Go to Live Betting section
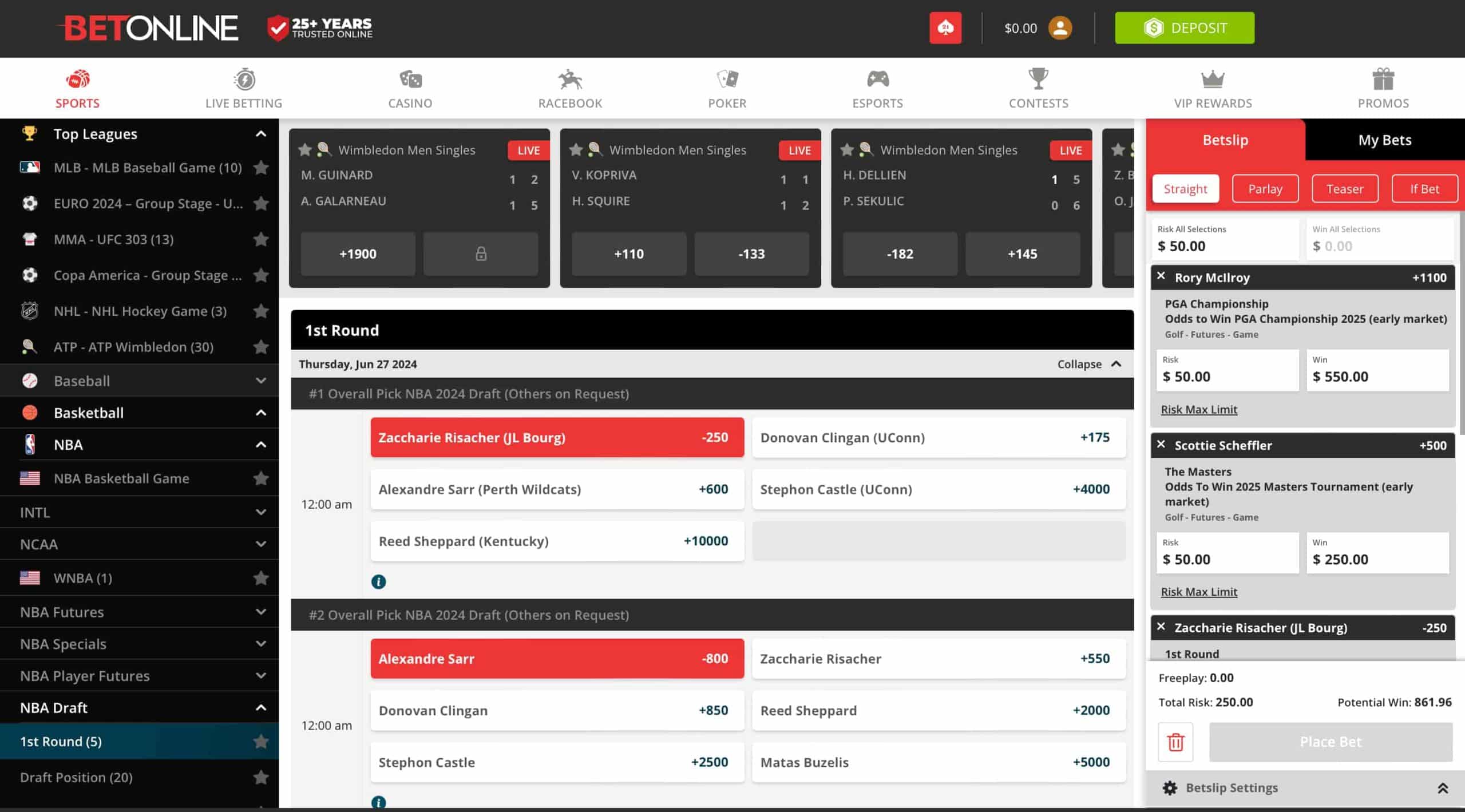 coord(244,88)
